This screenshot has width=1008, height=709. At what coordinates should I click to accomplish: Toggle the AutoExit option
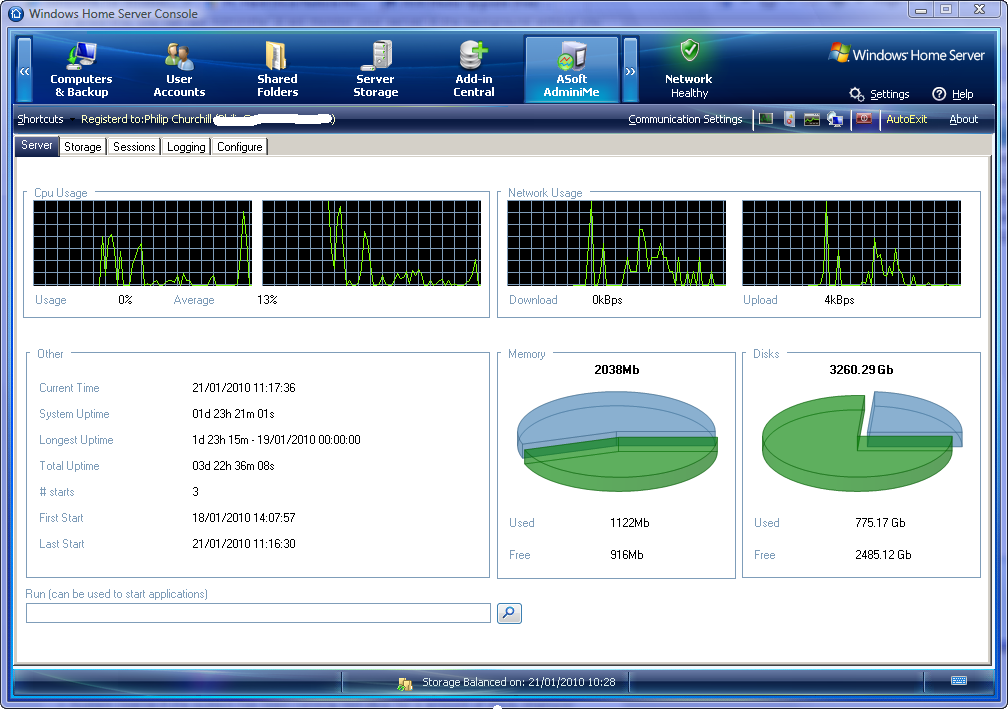(906, 119)
